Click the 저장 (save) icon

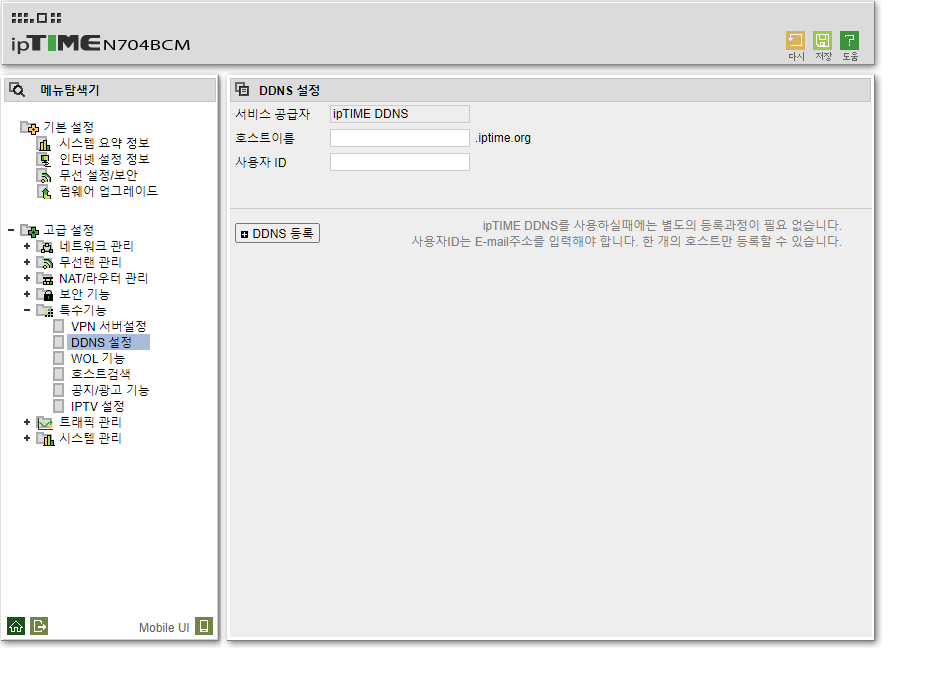click(822, 41)
